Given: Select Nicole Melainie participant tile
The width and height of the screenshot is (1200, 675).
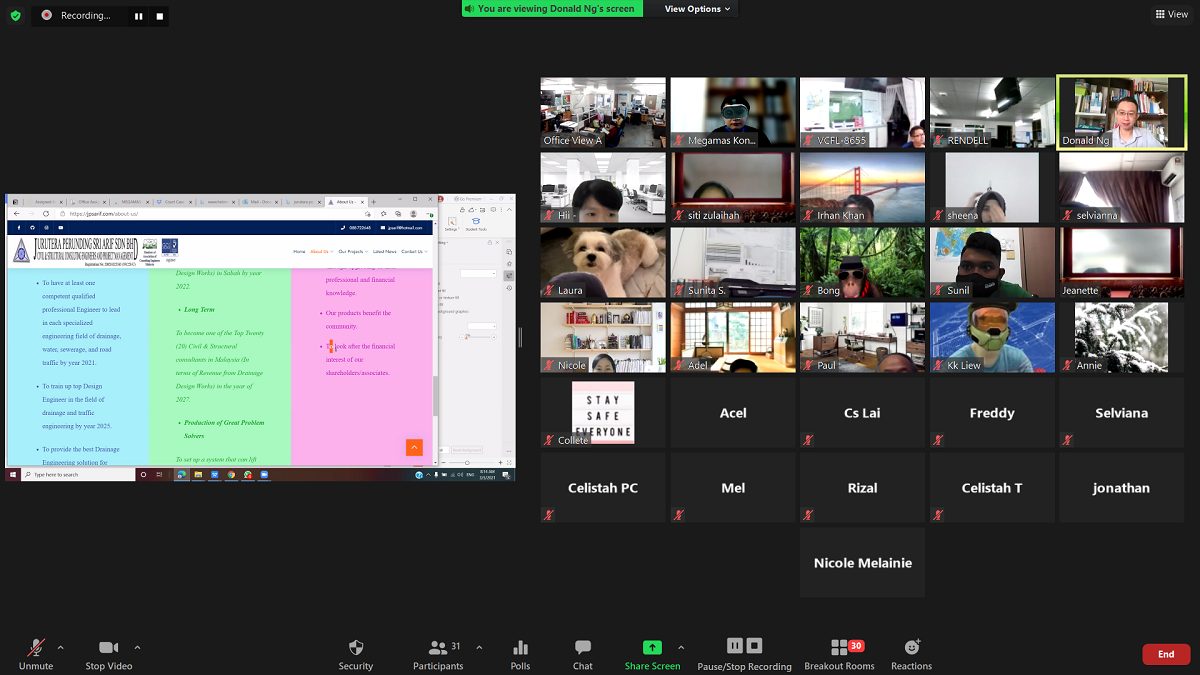Looking at the screenshot, I should (862, 562).
